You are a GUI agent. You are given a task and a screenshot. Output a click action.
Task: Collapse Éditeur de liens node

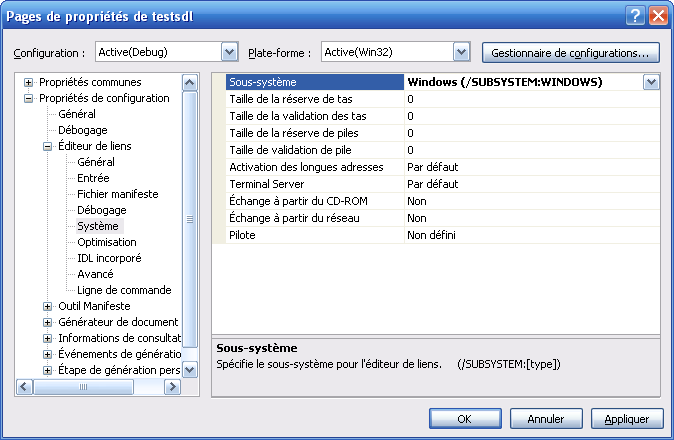pyautogui.click(x=48, y=147)
